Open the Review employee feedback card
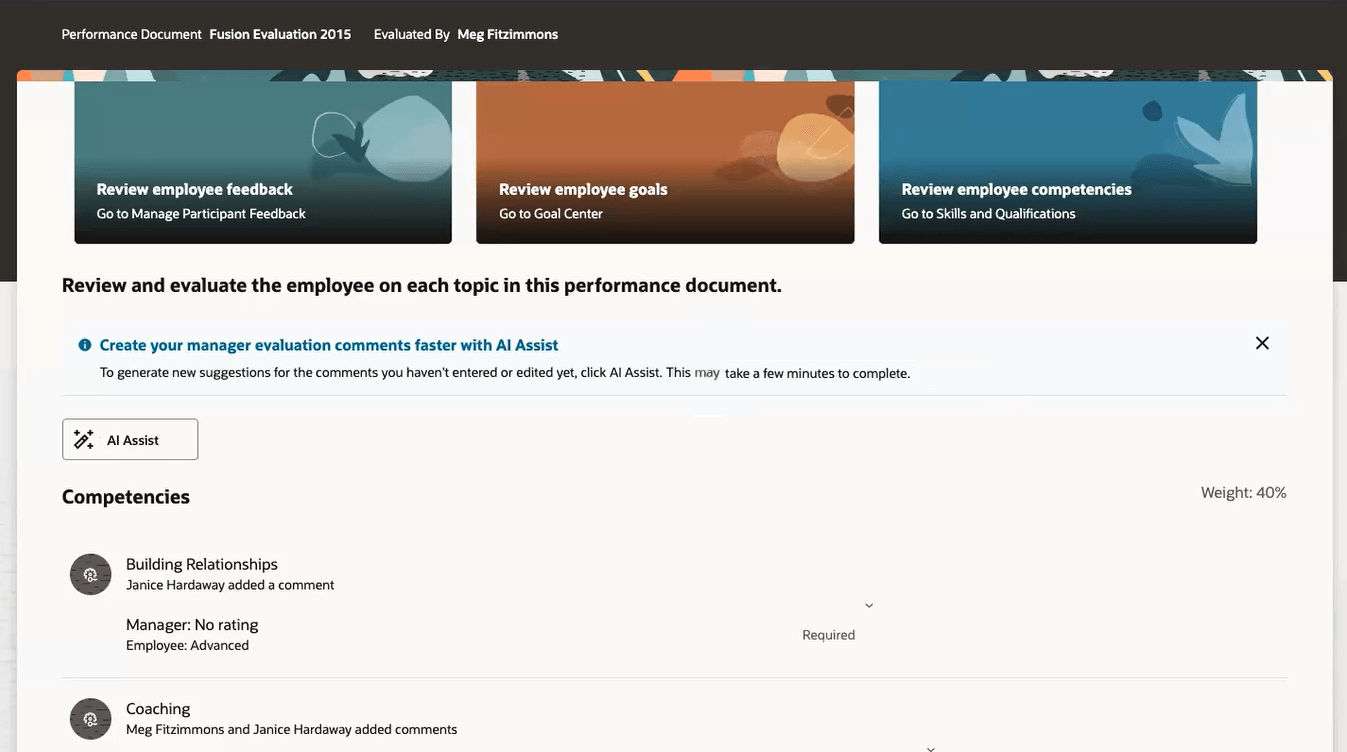Viewport: 1347px width, 752px height. [263, 162]
